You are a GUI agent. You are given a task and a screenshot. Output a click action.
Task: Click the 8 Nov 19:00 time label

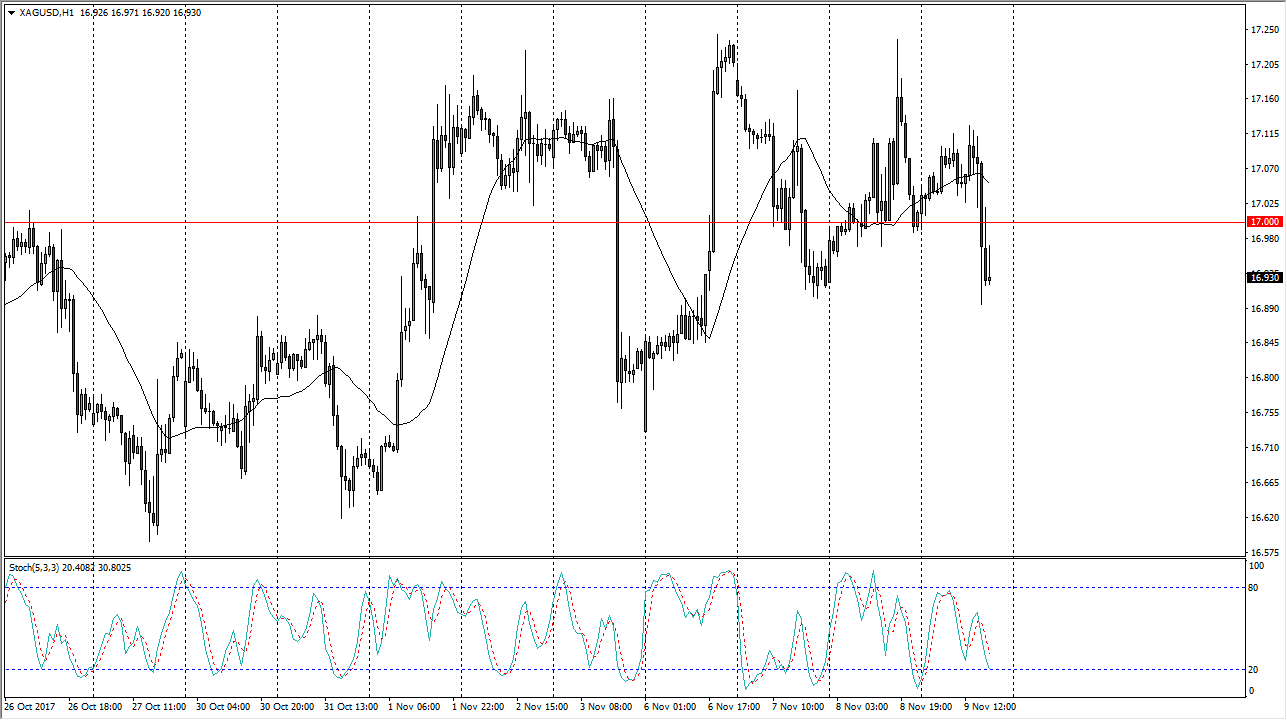[x=925, y=707]
